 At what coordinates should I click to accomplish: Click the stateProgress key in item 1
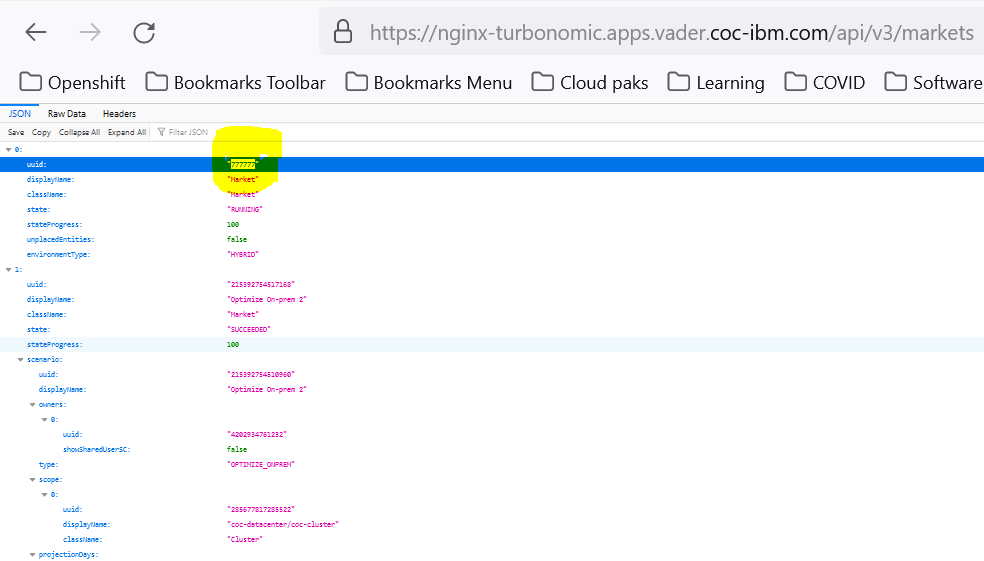55,345
